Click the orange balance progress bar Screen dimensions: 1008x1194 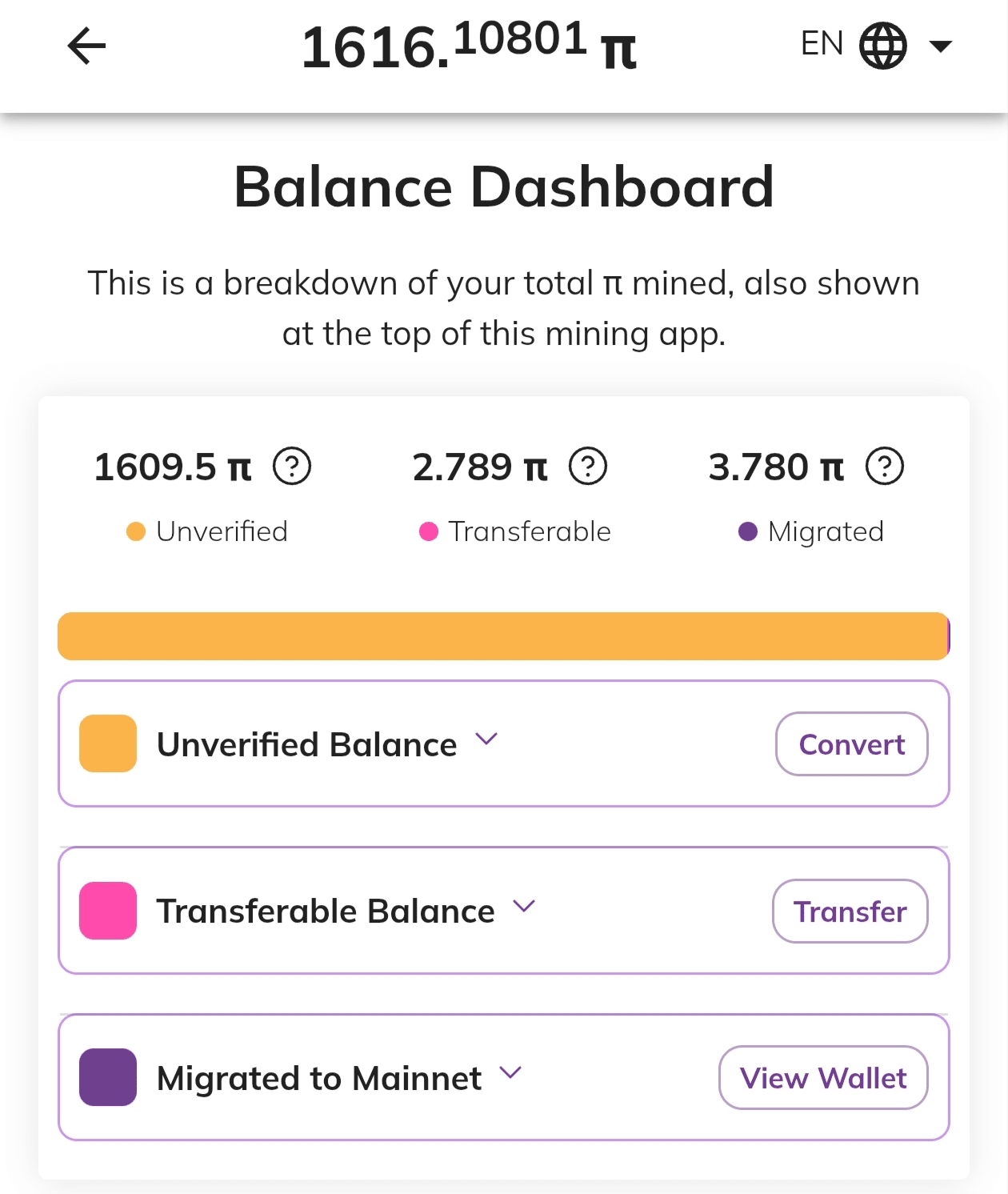(503, 636)
